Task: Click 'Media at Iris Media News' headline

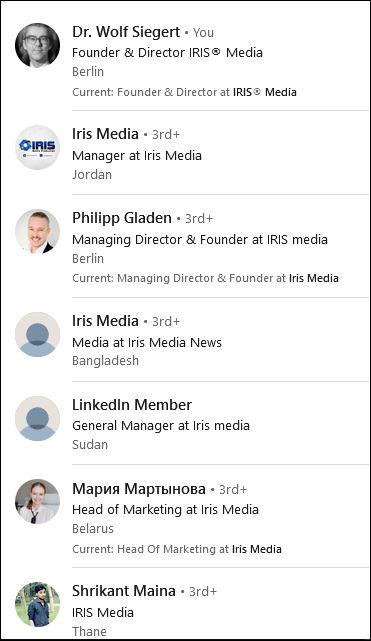Action: pyautogui.click(x=147, y=342)
